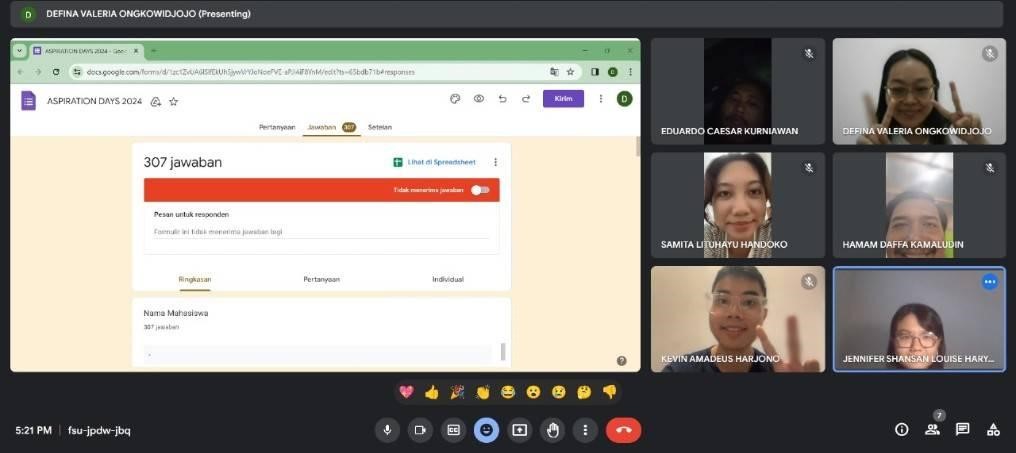Show participants list with 7 badge

coord(933,428)
